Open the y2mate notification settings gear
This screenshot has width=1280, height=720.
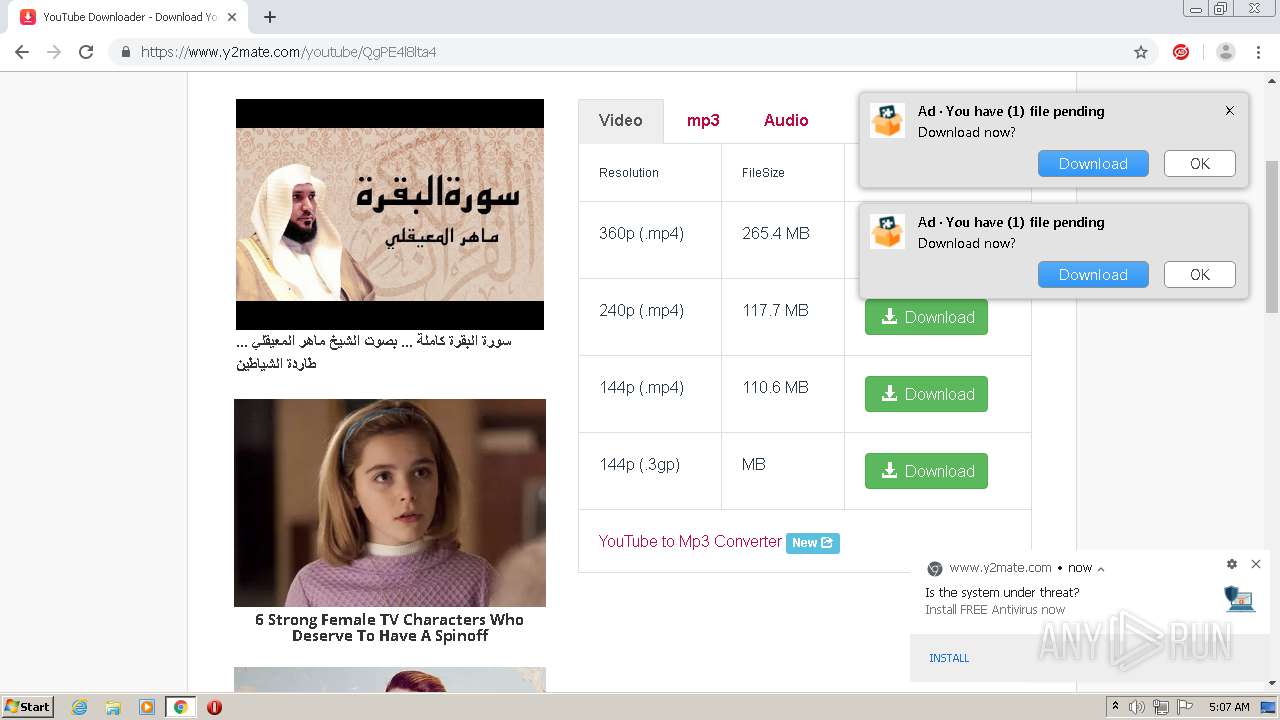[1232, 564]
